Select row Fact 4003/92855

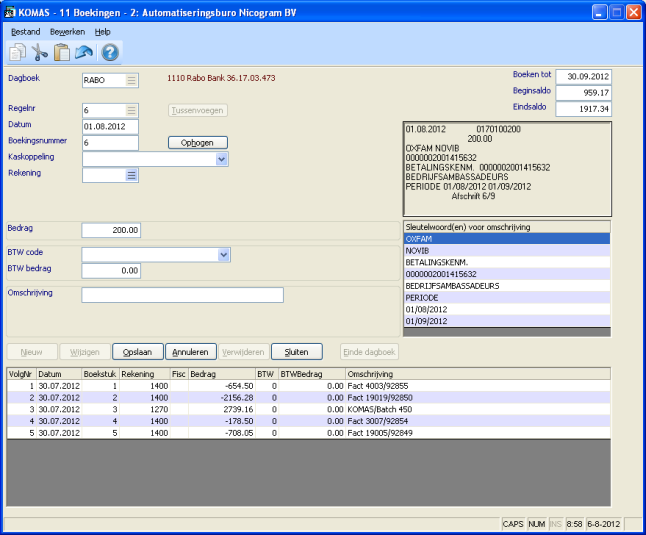point(309,386)
